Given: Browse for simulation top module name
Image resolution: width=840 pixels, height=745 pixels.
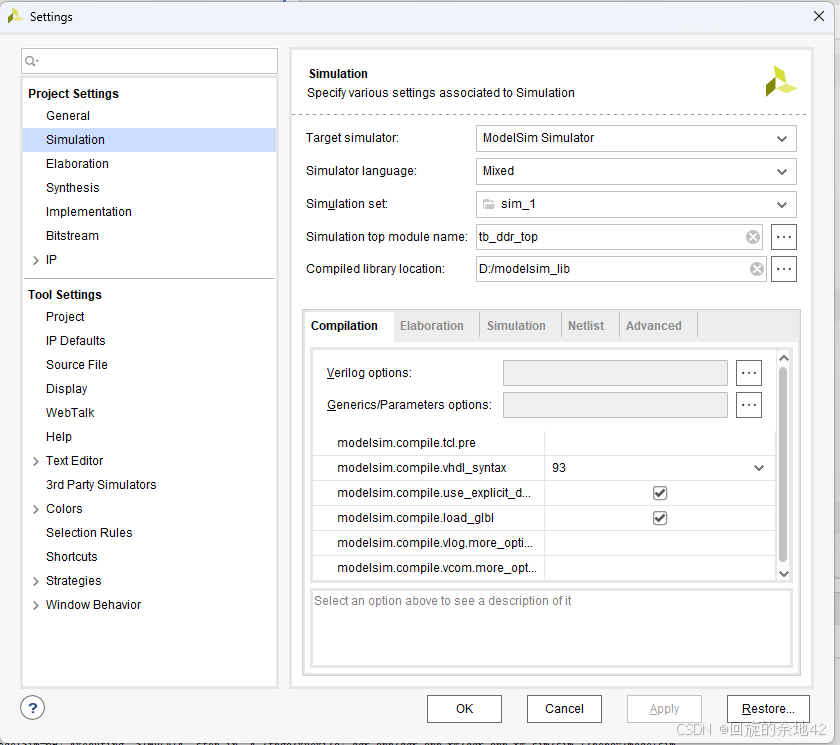Looking at the screenshot, I should [x=784, y=237].
